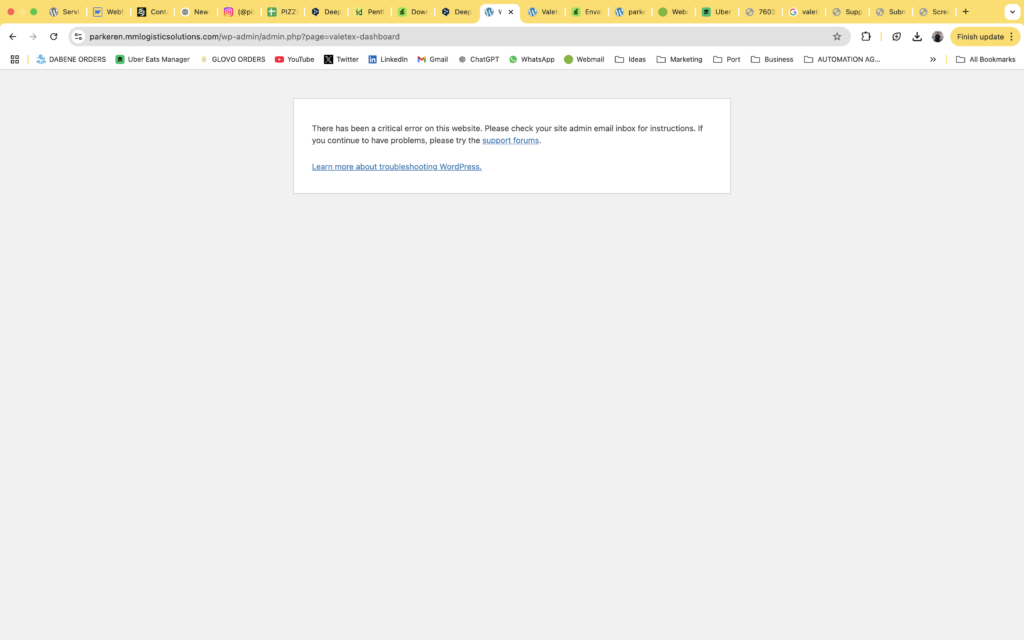Screen dimensions: 1024x640
Task: Open the Marketing bookmarks folder
Action: [x=679, y=59]
